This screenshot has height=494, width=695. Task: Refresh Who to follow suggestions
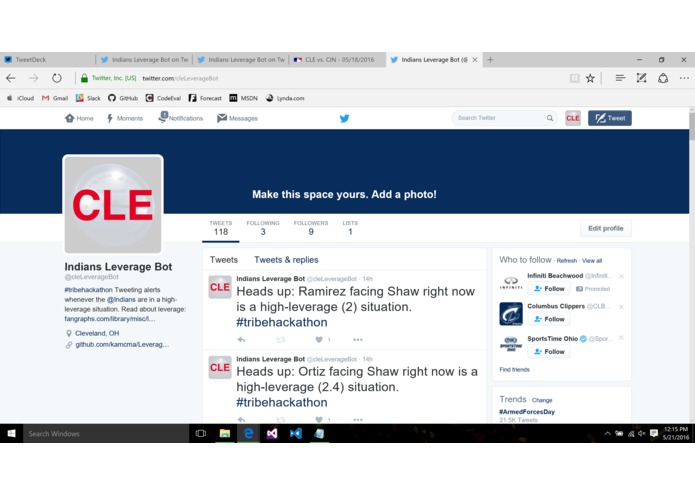pyautogui.click(x=566, y=261)
